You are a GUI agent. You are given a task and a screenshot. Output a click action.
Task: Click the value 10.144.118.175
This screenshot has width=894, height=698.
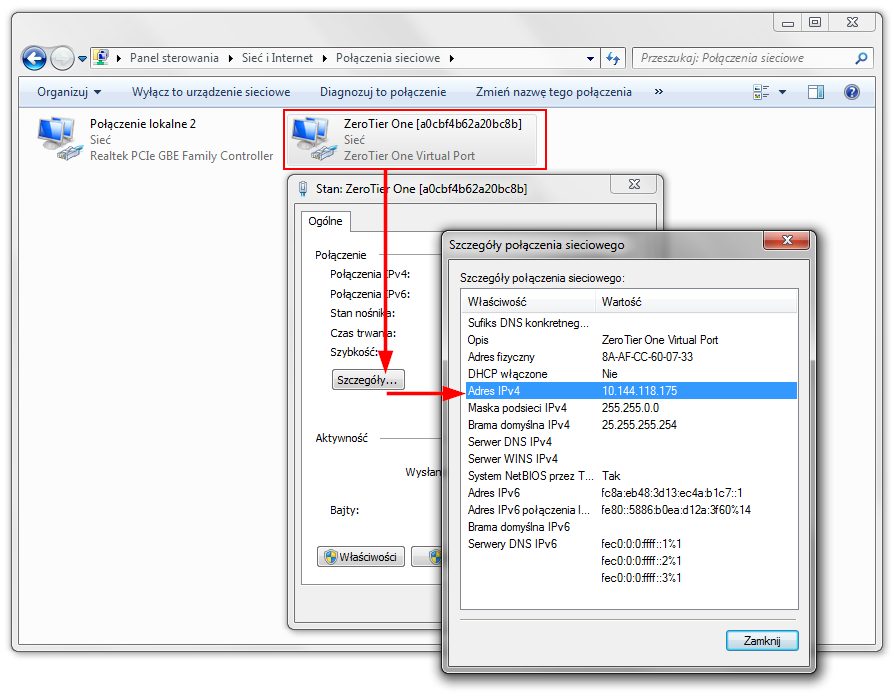(639, 391)
